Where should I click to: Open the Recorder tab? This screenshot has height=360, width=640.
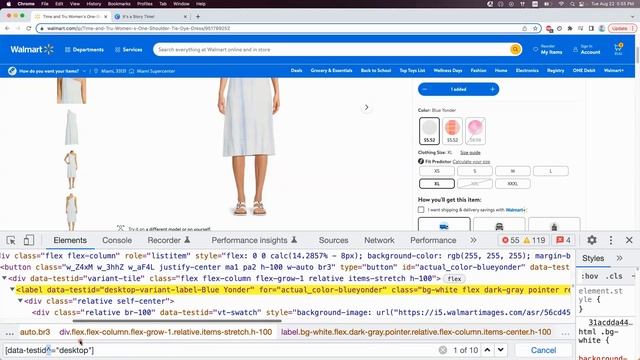(169, 240)
